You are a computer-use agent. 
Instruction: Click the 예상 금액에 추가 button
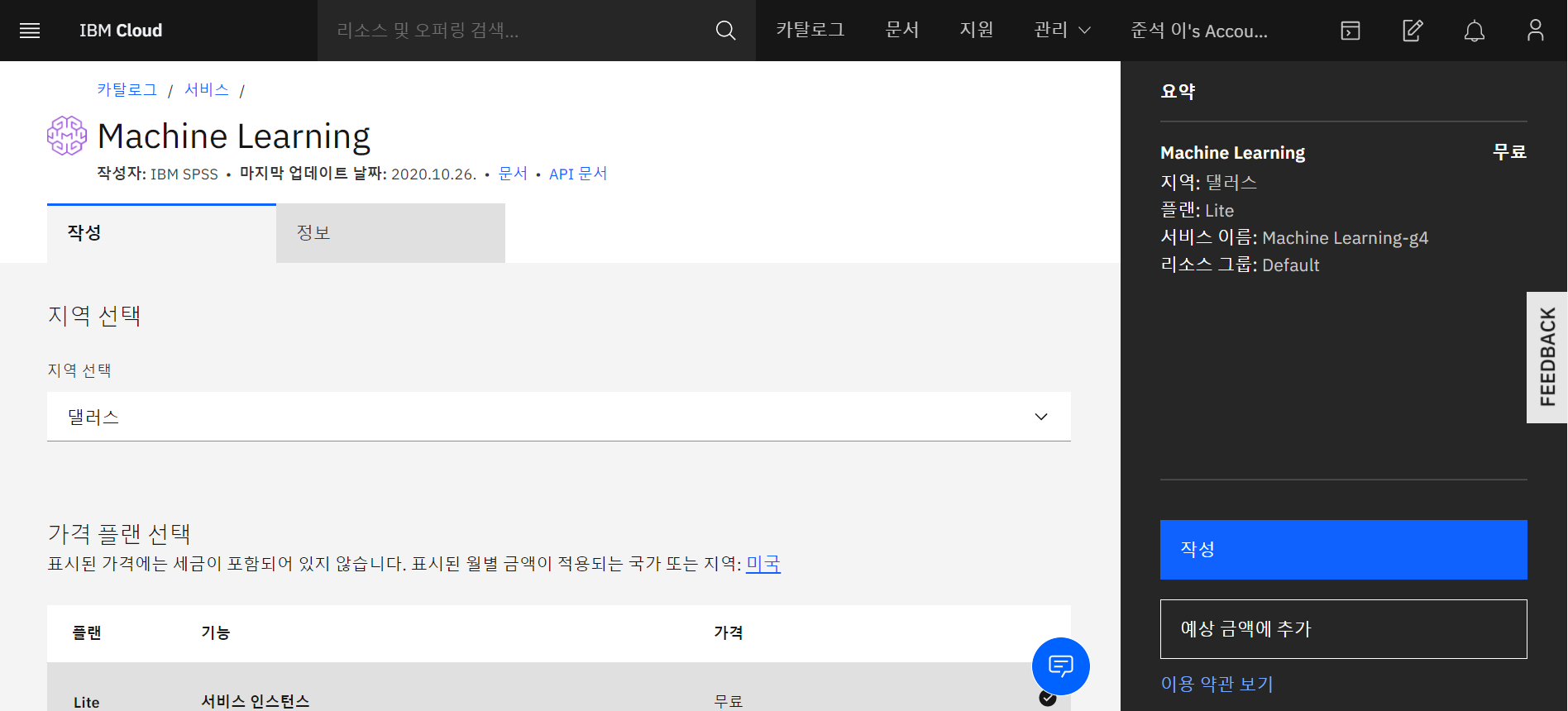[x=1343, y=629]
